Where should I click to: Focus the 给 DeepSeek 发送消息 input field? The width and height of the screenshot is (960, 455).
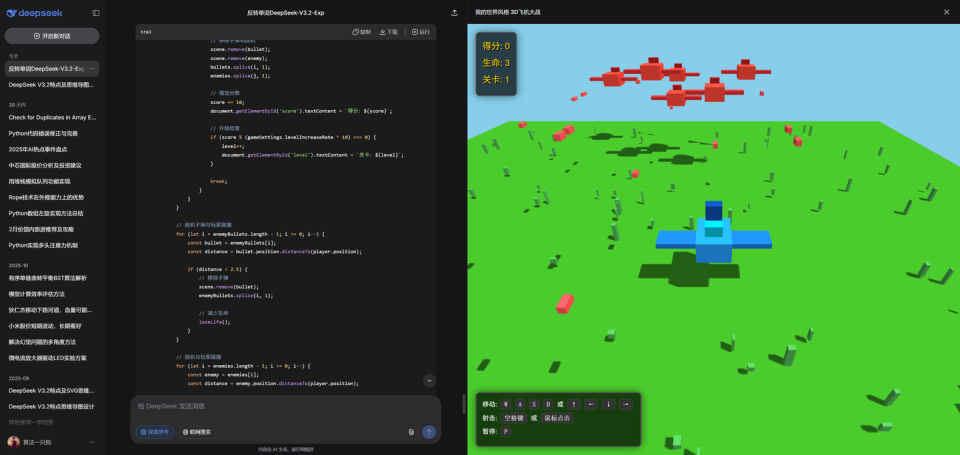[x=285, y=406]
